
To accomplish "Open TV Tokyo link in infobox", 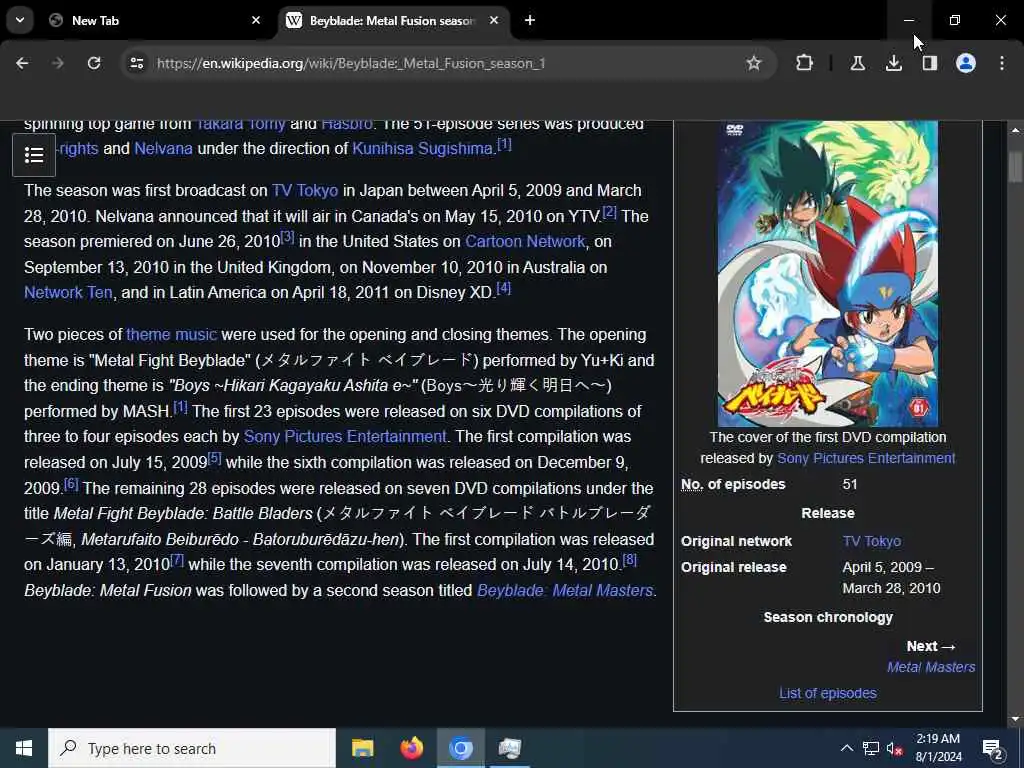I will [871, 541].
